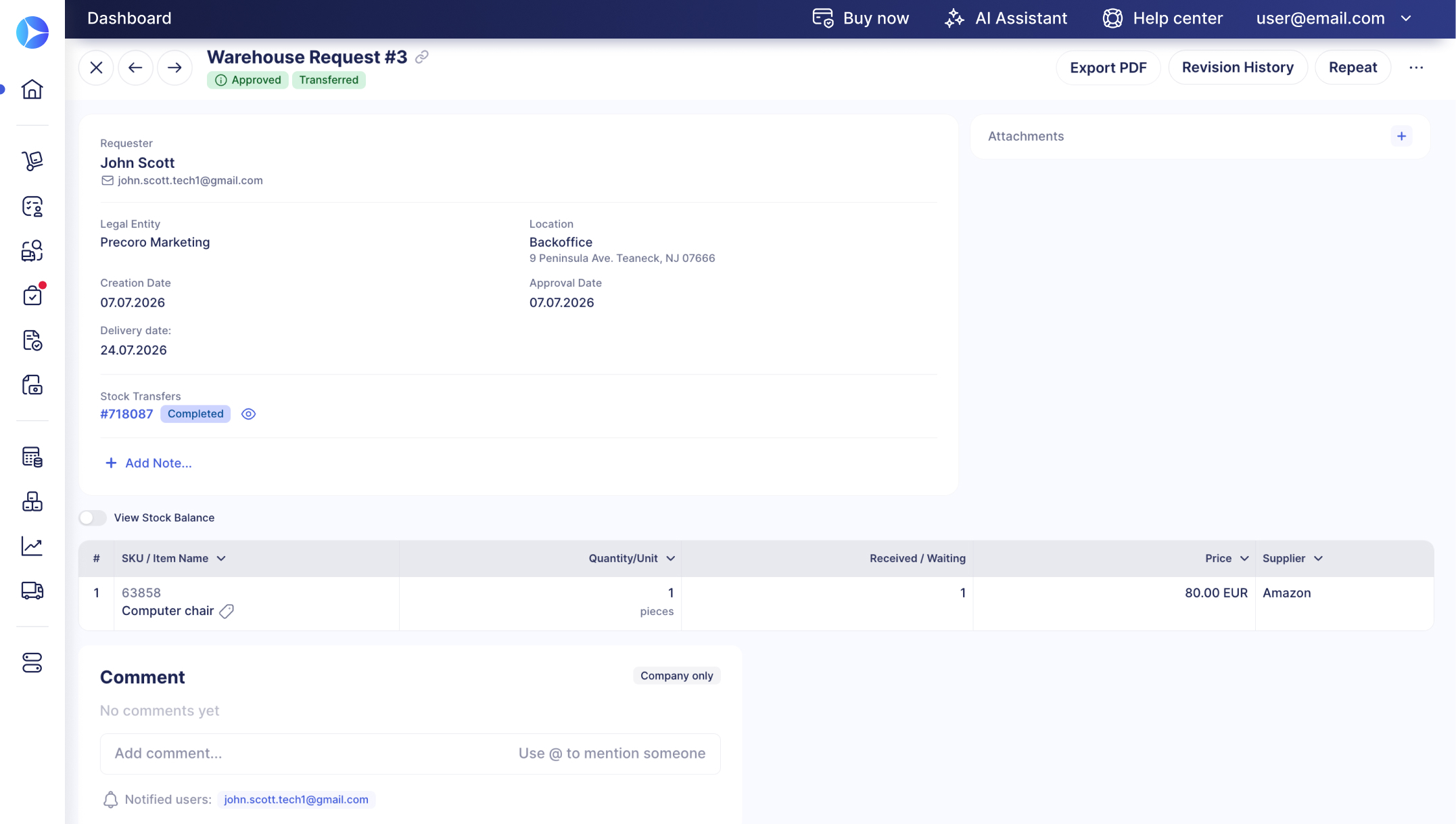Open Quantity/Unit column dropdown
The width and height of the screenshot is (1456, 824).
(x=670, y=559)
